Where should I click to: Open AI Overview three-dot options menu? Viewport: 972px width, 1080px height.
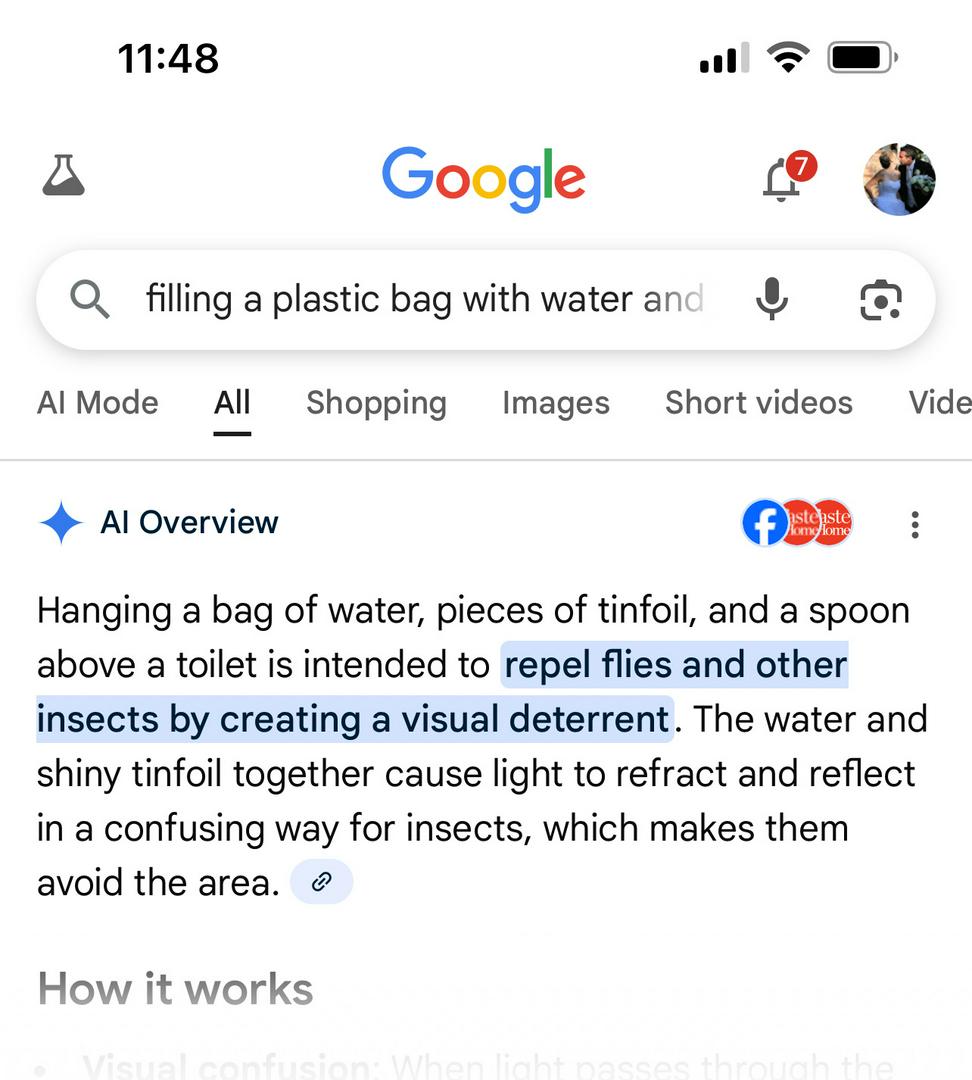(x=914, y=524)
